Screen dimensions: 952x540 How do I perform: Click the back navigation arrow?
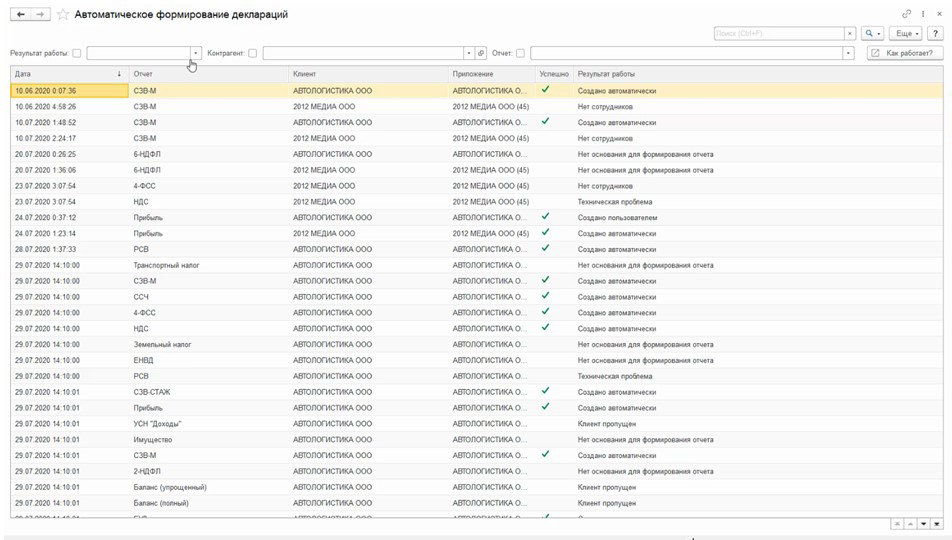(x=20, y=15)
